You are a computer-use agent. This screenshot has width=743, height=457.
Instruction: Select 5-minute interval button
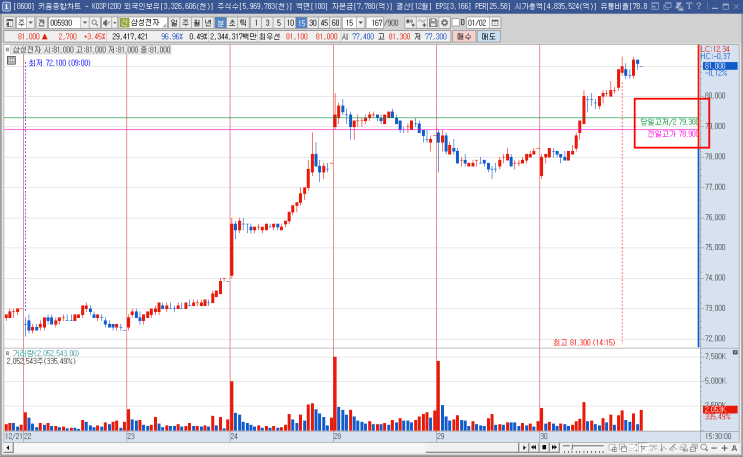pyautogui.click(x=279, y=23)
